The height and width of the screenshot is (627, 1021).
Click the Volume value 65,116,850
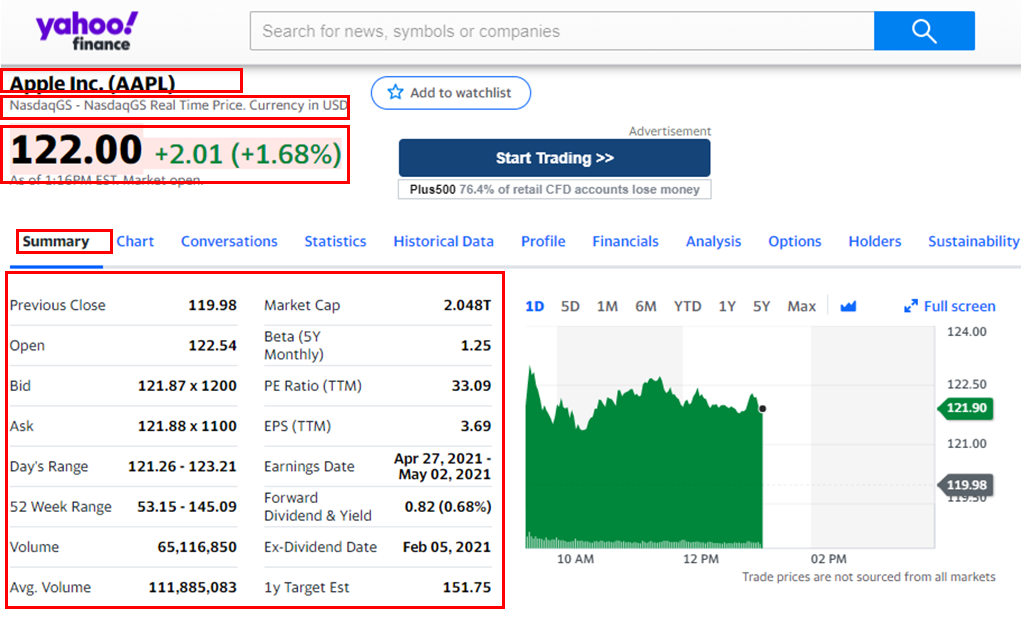tap(197, 548)
